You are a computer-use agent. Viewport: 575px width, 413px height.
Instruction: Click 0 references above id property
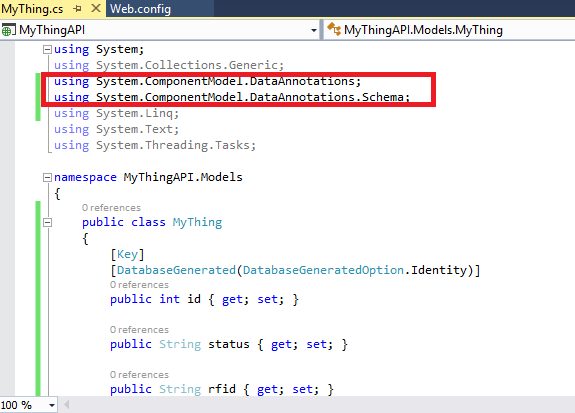coord(139,285)
